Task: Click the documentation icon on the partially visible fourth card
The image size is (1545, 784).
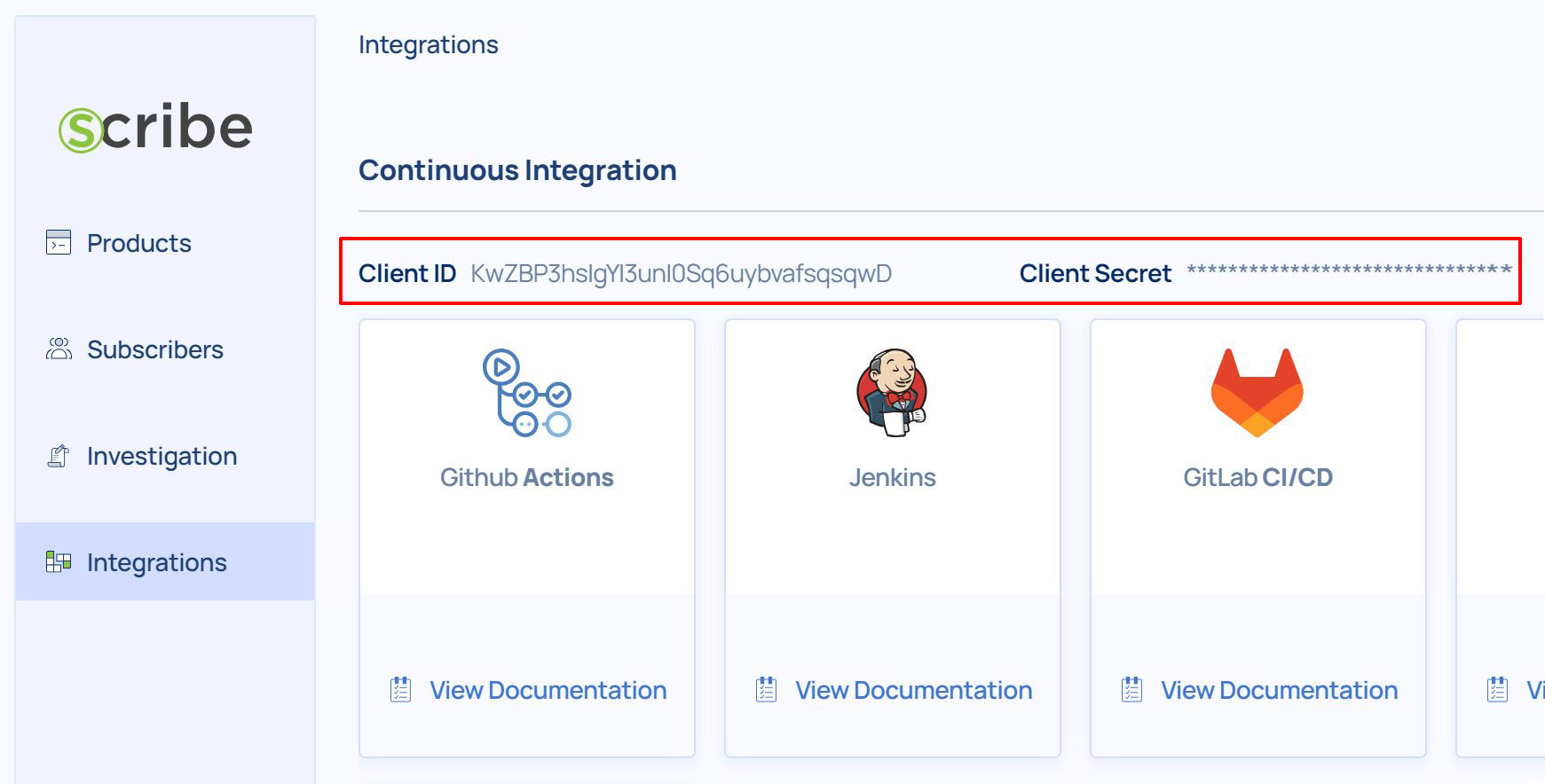Action: pos(1498,689)
